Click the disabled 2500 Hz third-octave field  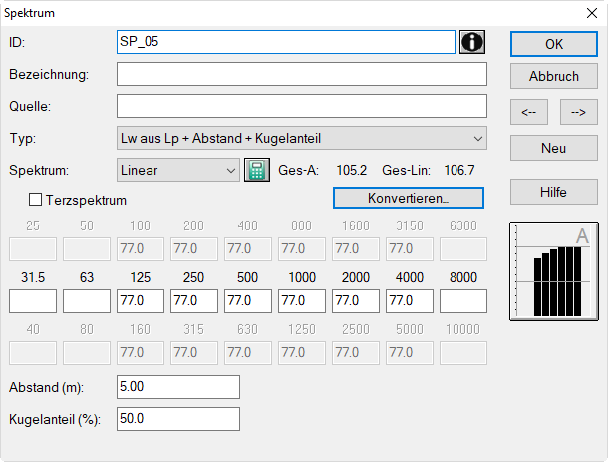[356, 353]
